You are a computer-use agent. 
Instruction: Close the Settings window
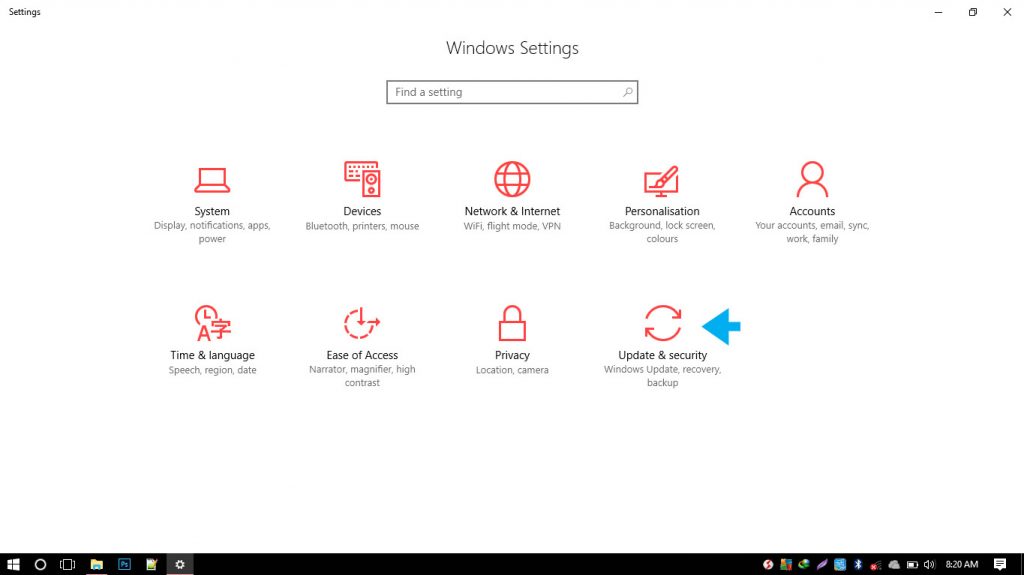(x=1007, y=12)
